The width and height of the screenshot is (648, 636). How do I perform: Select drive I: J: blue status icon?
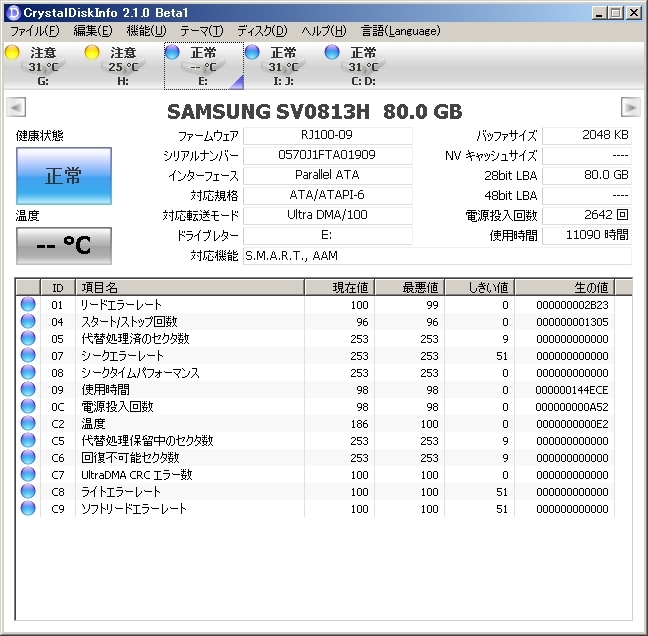253,52
